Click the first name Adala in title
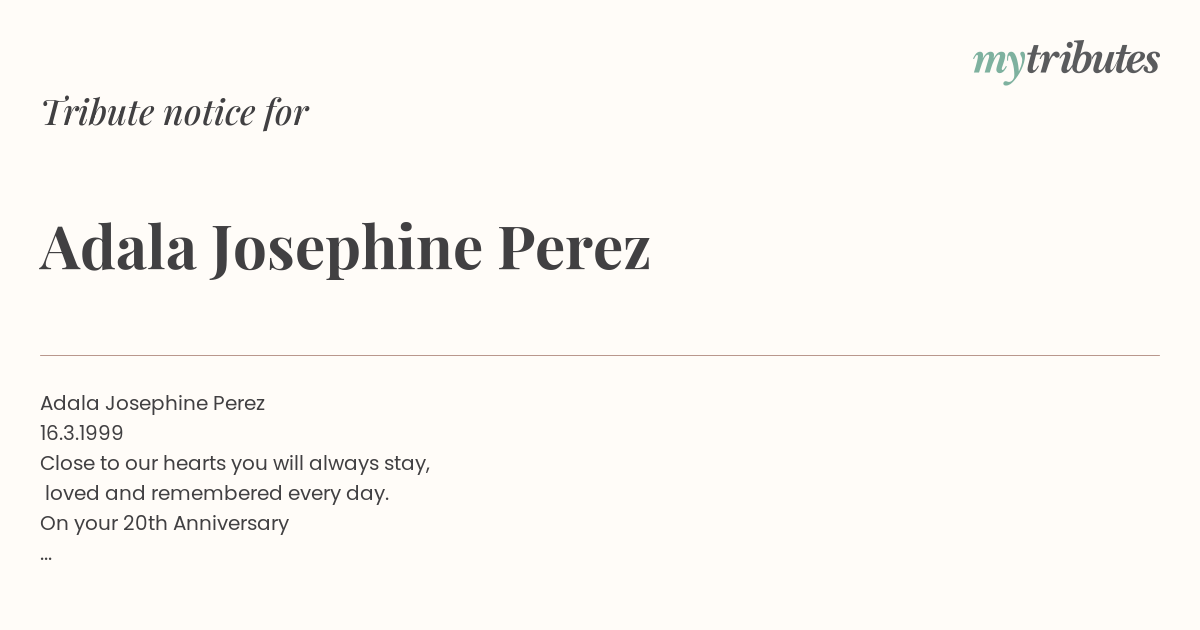The height and width of the screenshot is (630, 1200). pyautogui.click(x=118, y=247)
